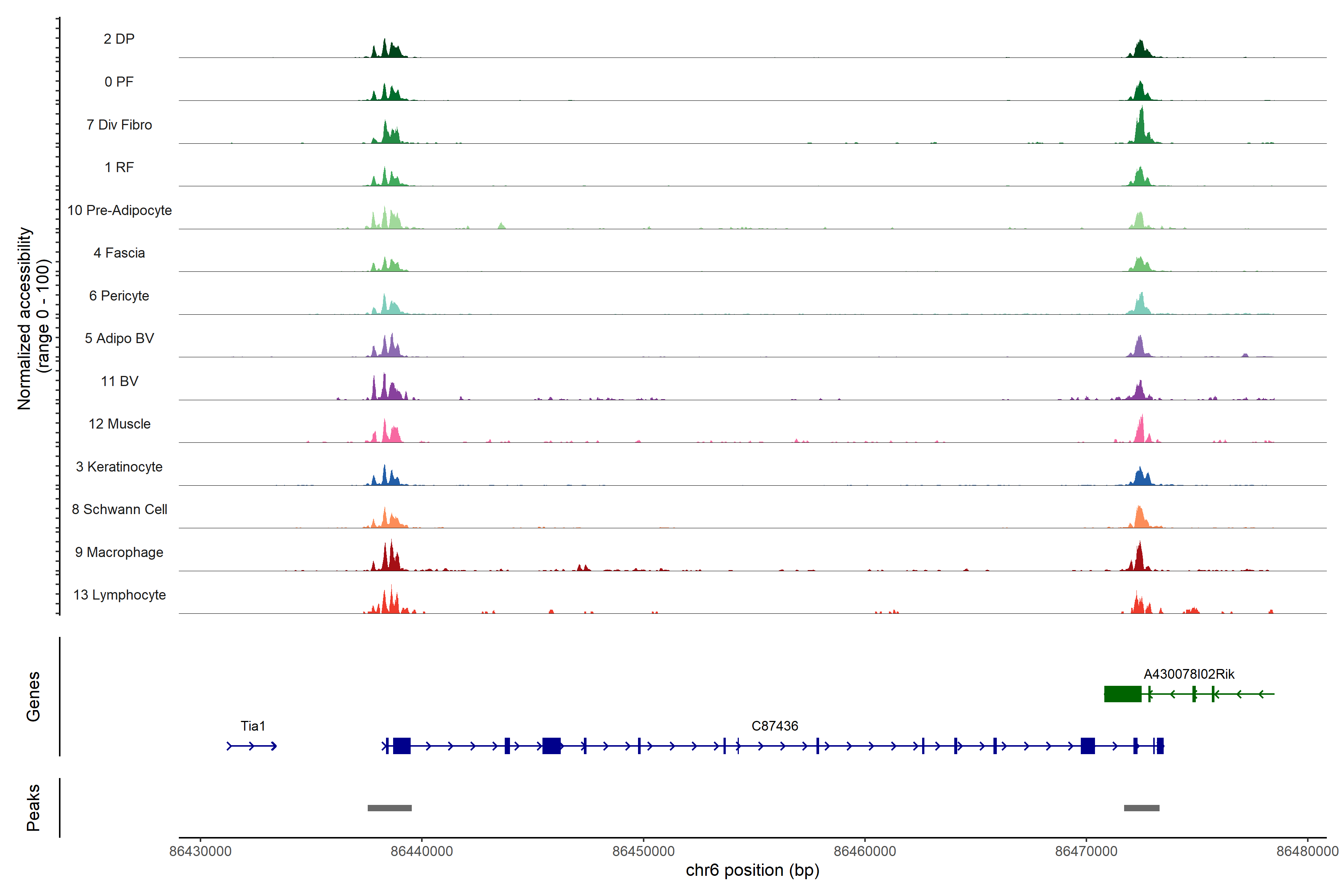Click the A430078I02Rik gene label
The image size is (1344, 896).
[x=1189, y=674]
